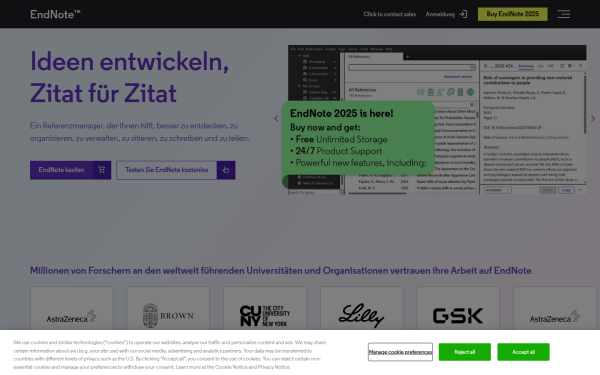Click the shopping cart icon beside EndNote kaufen

[x=101, y=170]
